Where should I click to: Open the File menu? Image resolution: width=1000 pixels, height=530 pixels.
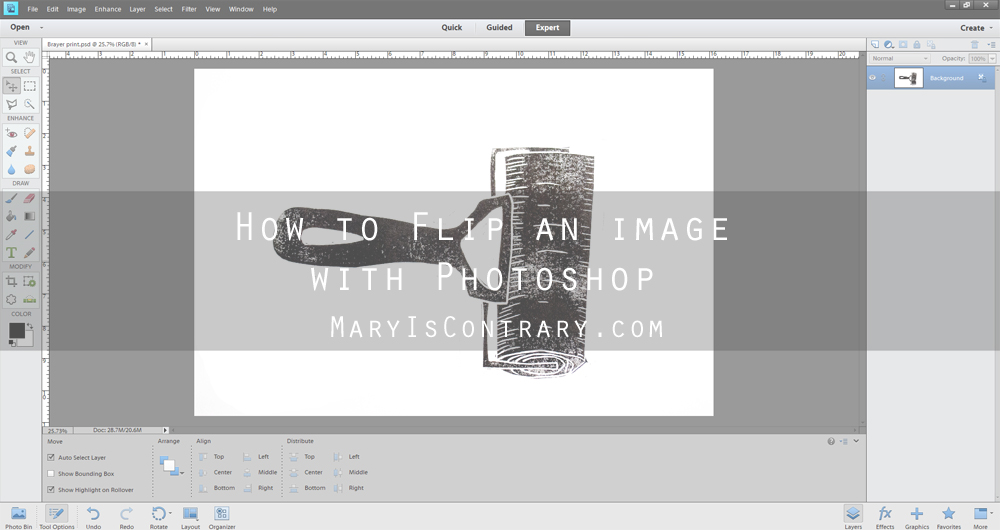tap(33, 9)
